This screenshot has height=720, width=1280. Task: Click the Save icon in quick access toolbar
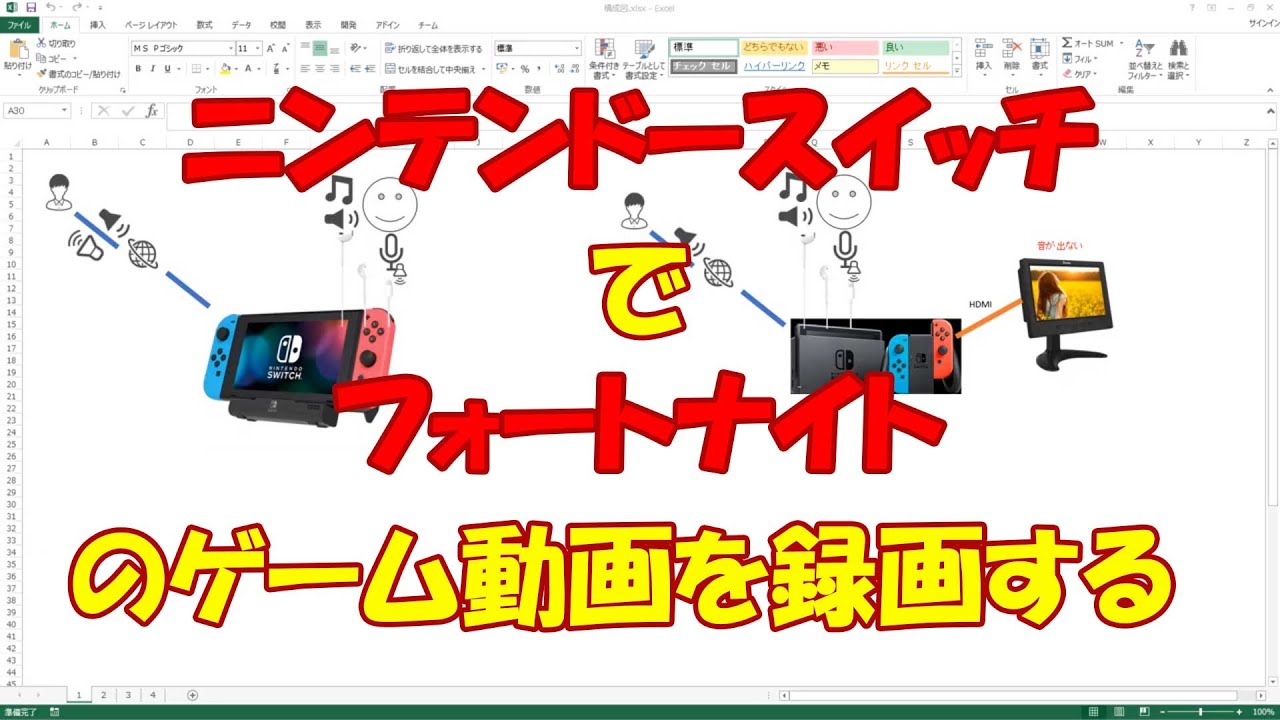[31, 7]
